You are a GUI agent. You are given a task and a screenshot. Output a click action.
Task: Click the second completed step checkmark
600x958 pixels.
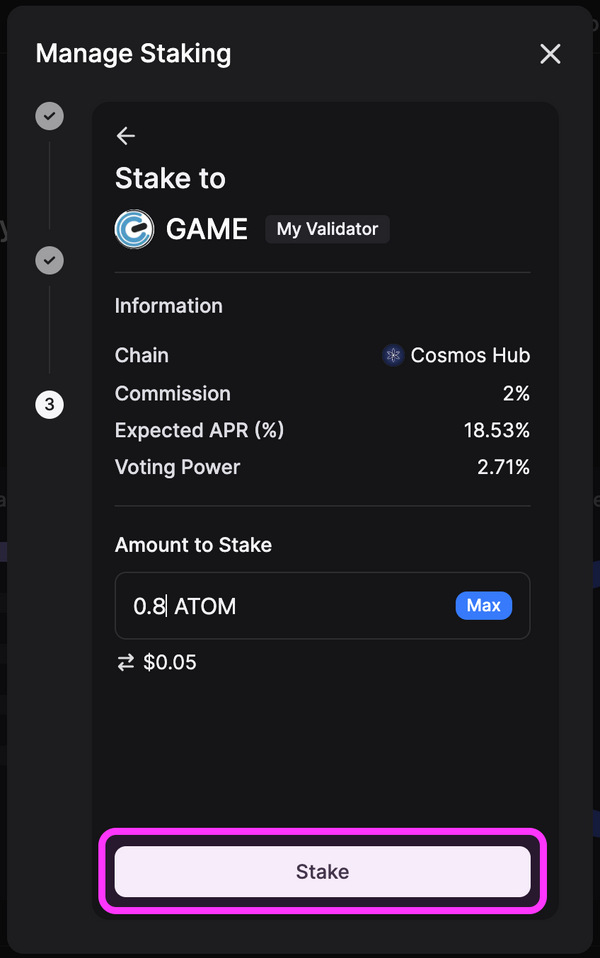coord(49,261)
